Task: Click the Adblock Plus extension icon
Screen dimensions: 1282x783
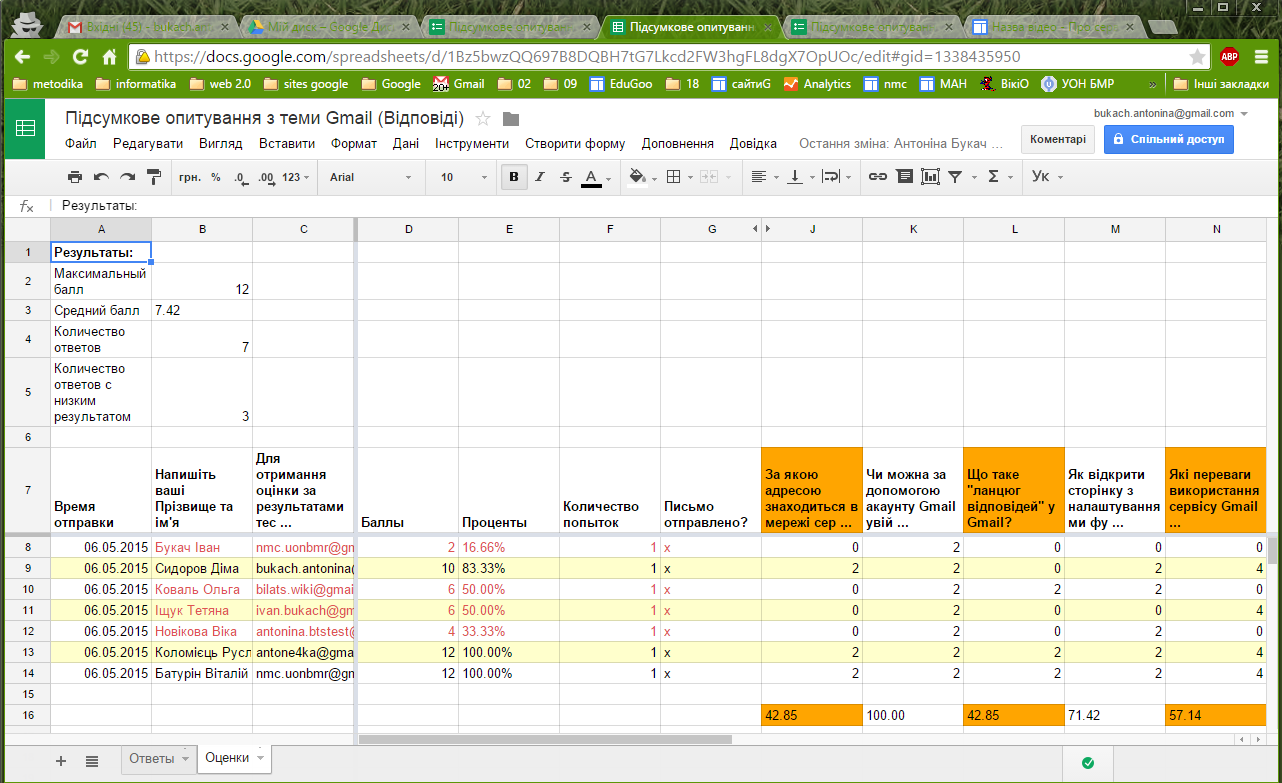Action: pyautogui.click(x=1229, y=57)
